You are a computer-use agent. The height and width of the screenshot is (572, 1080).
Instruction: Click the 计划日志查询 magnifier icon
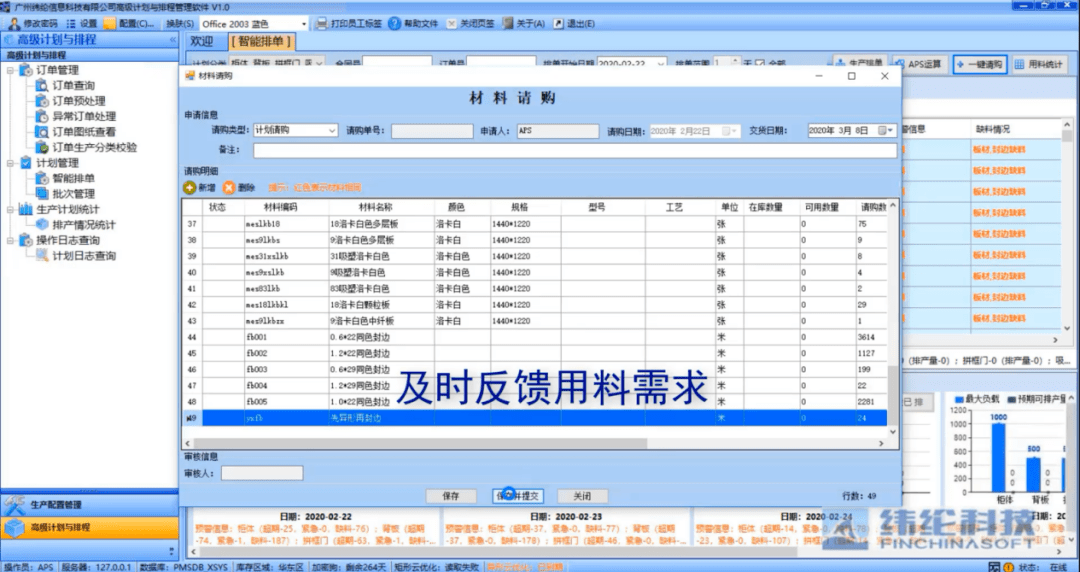(x=42, y=256)
